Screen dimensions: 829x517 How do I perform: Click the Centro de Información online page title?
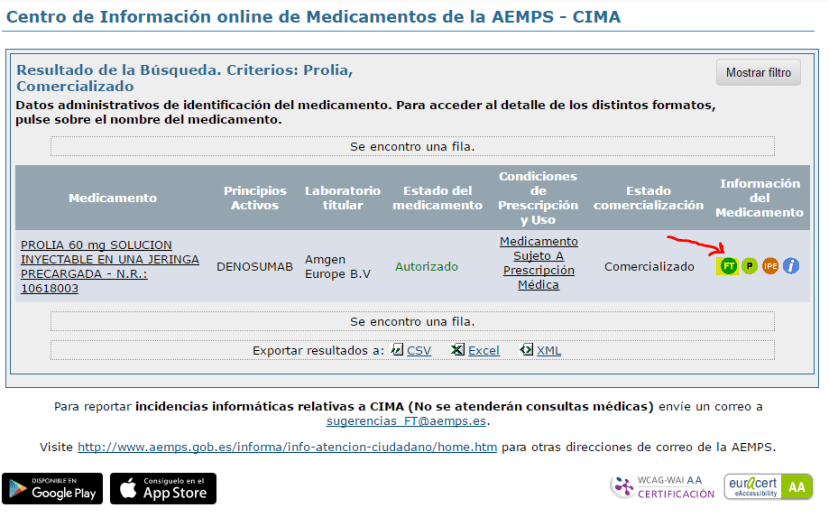click(313, 16)
